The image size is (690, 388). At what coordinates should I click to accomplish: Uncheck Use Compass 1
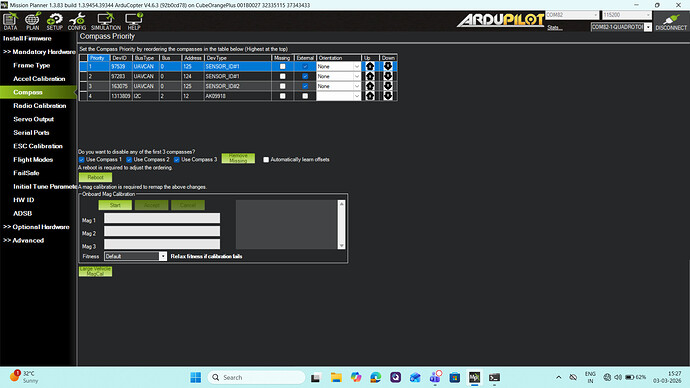pyautogui.click(x=81, y=160)
